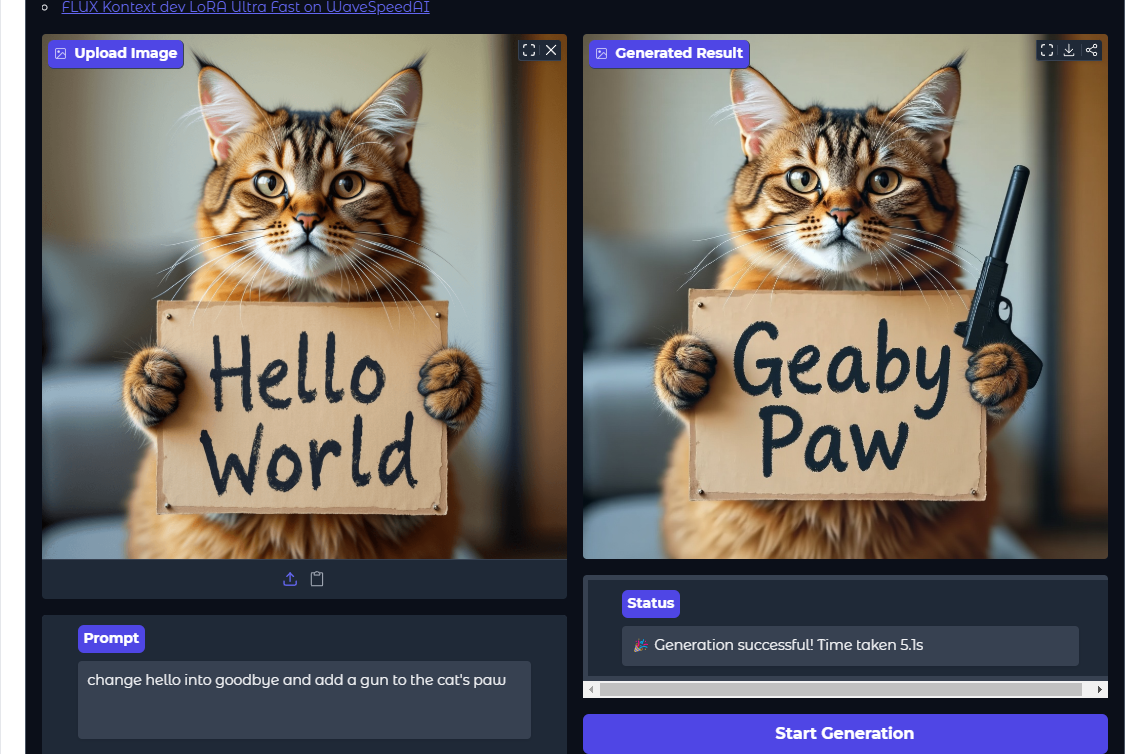This screenshot has height=754, width=1143.
Task: Share the generated result image
Action: point(1091,50)
